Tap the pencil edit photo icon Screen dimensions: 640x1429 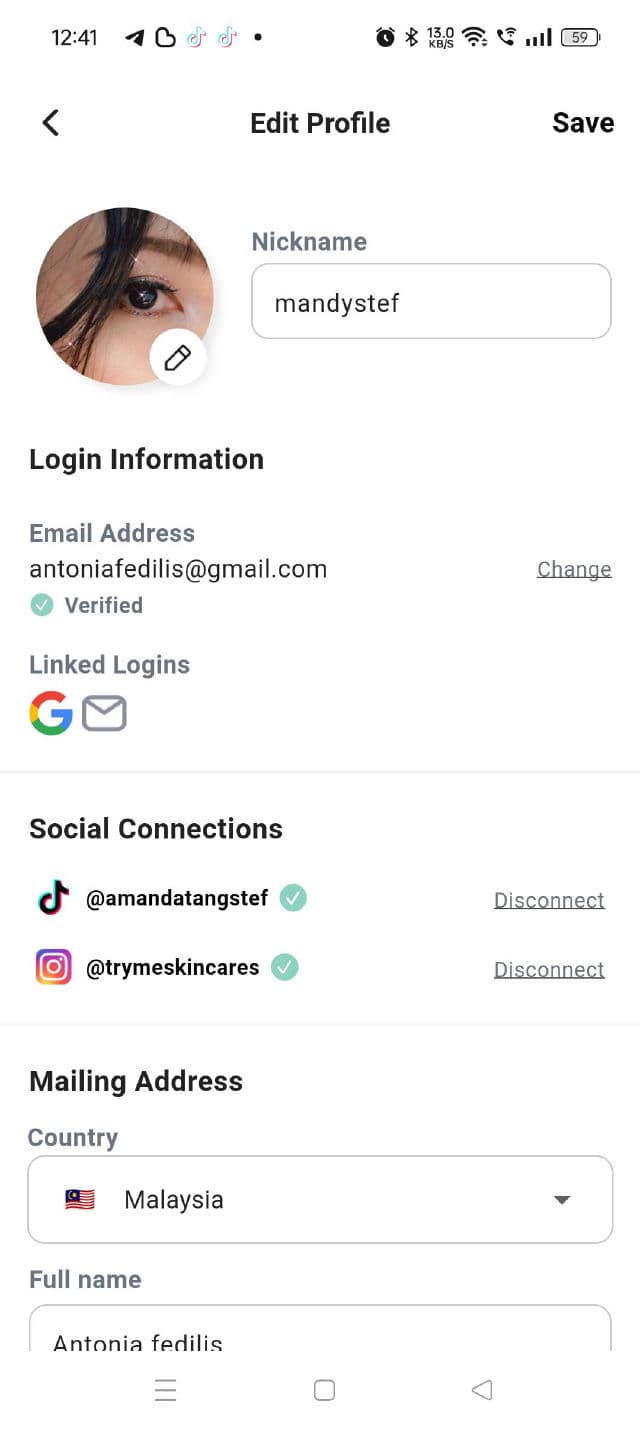178,357
